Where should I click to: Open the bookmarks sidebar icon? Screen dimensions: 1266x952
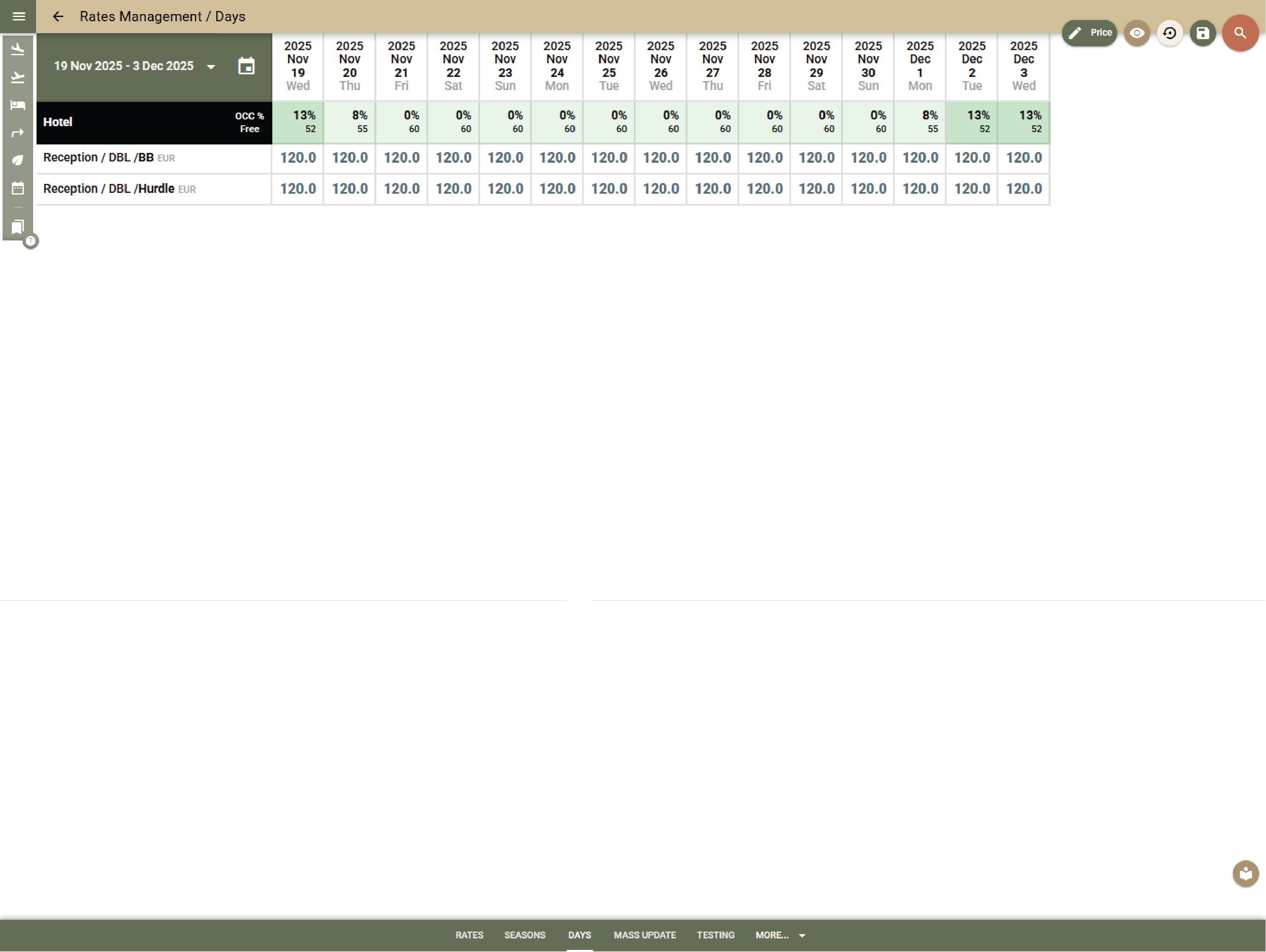pos(18,227)
